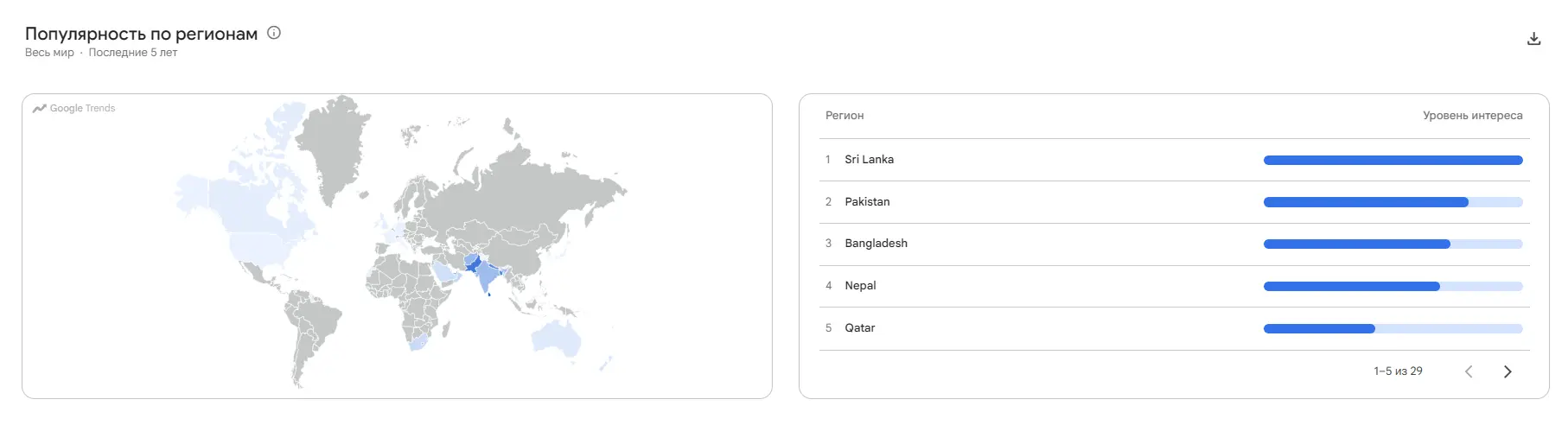Screen dimensions: 1568x425
Task: Click the Регион column header
Action: click(845, 116)
